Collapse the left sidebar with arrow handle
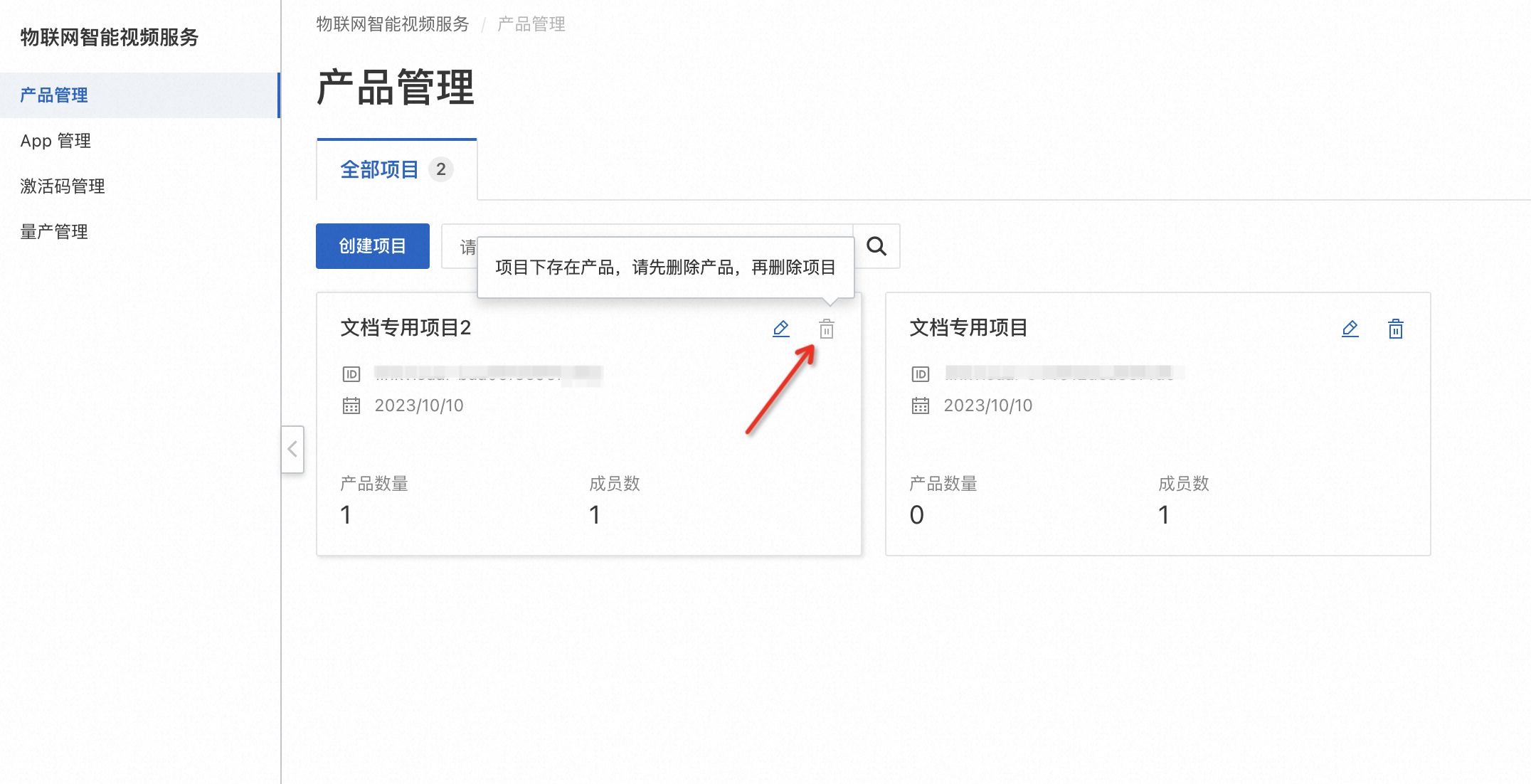This screenshot has height=784, width=1531. [x=292, y=449]
